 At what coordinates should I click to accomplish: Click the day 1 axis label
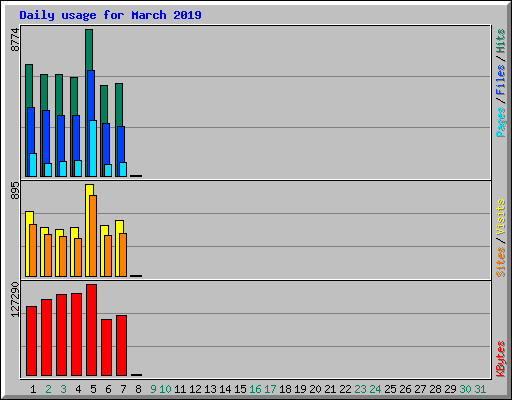[33, 389]
